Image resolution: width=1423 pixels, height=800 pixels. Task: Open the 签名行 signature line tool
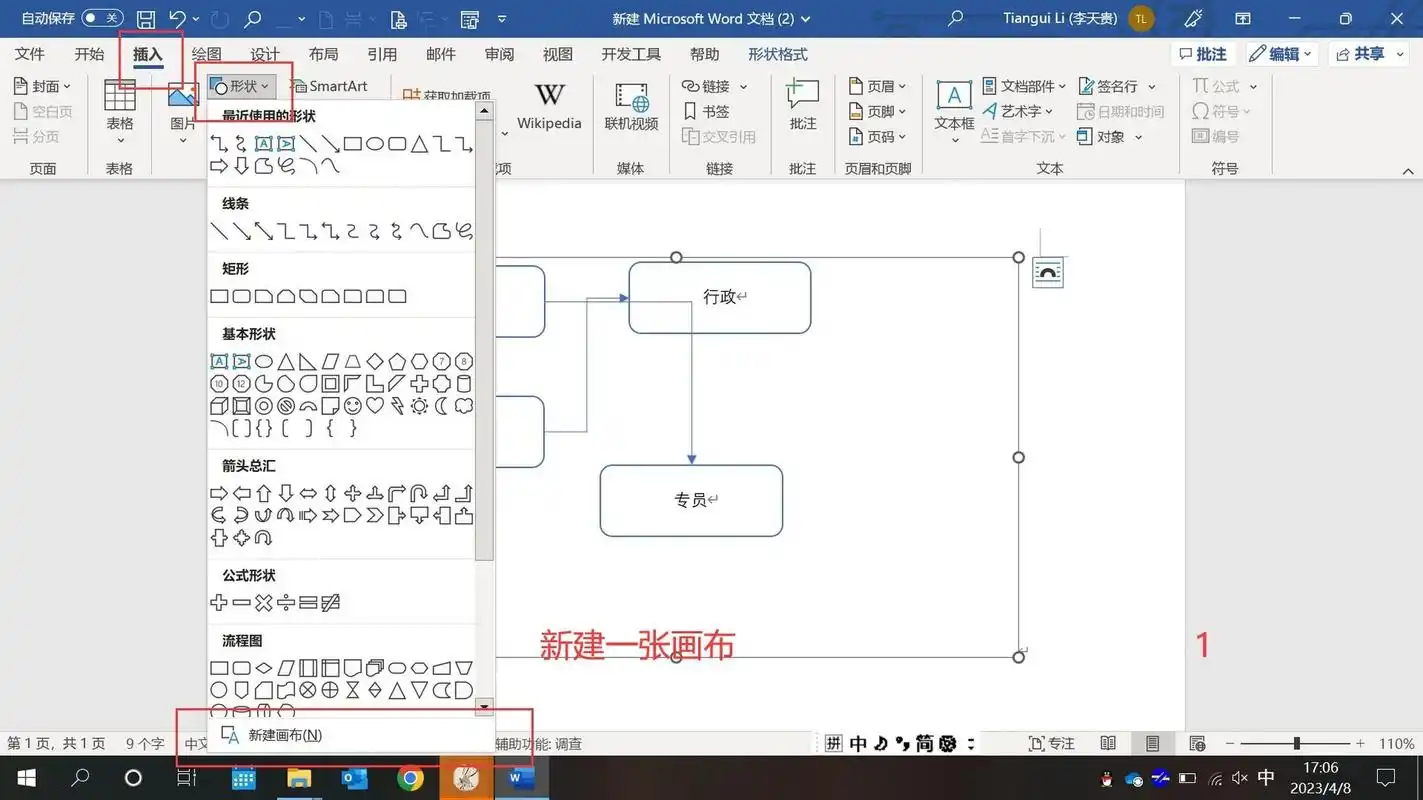coord(1111,86)
